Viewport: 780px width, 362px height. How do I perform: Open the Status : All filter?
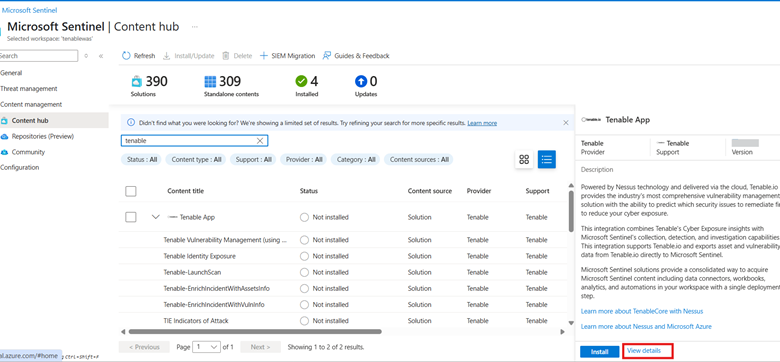click(x=142, y=160)
